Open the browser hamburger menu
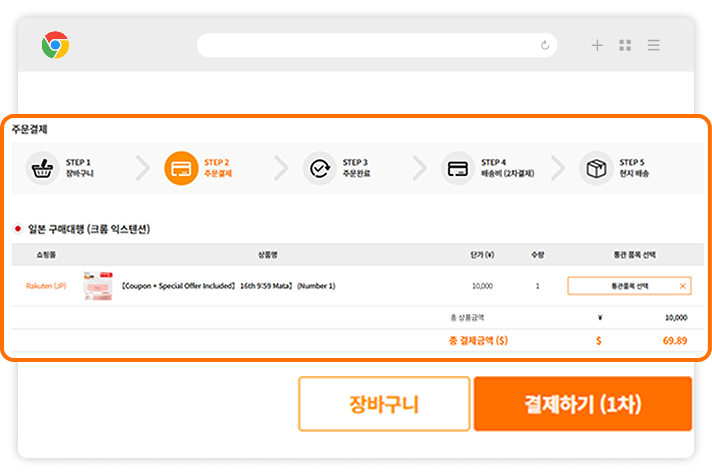Image resolution: width=712 pixels, height=475 pixels. click(653, 45)
